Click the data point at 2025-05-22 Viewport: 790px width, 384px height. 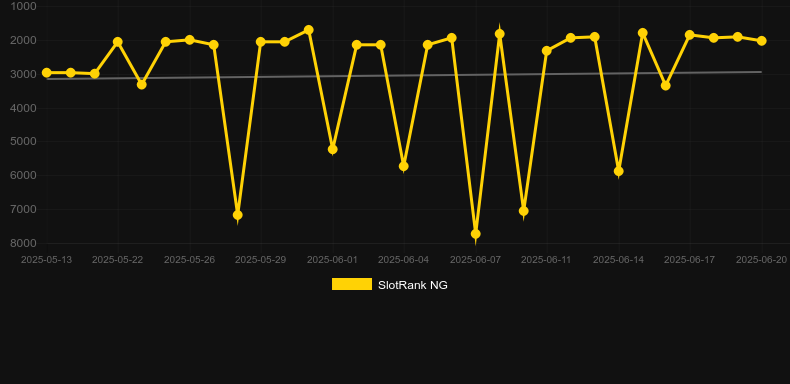pyautogui.click(x=118, y=42)
